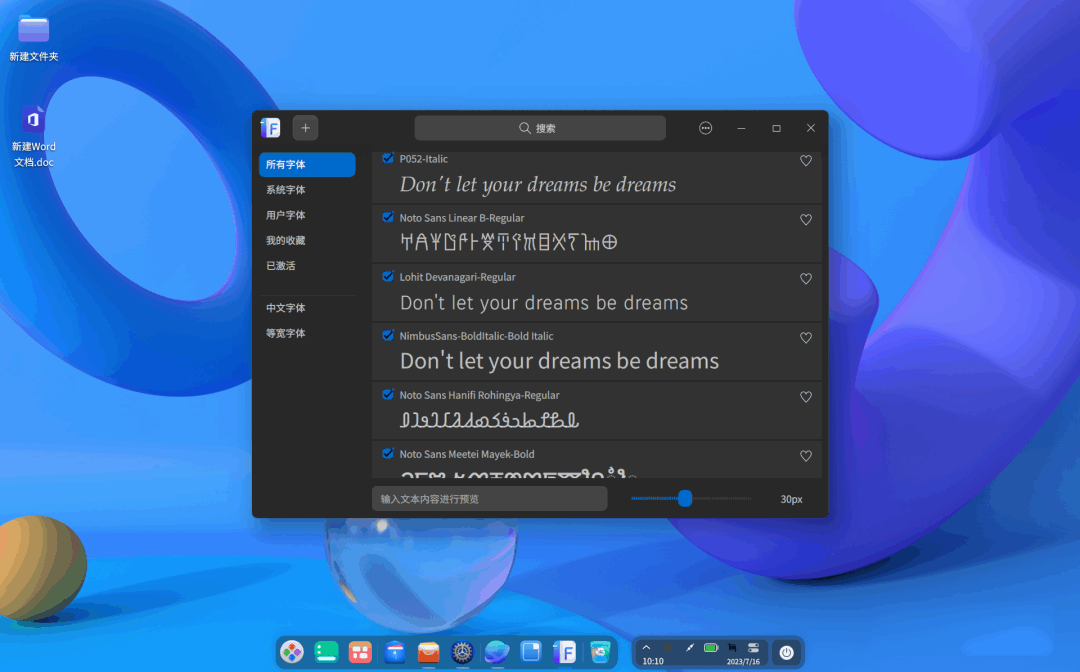The width and height of the screenshot is (1080, 672).
Task: Favorite the P052-Italic font
Action: coord(805,160)
